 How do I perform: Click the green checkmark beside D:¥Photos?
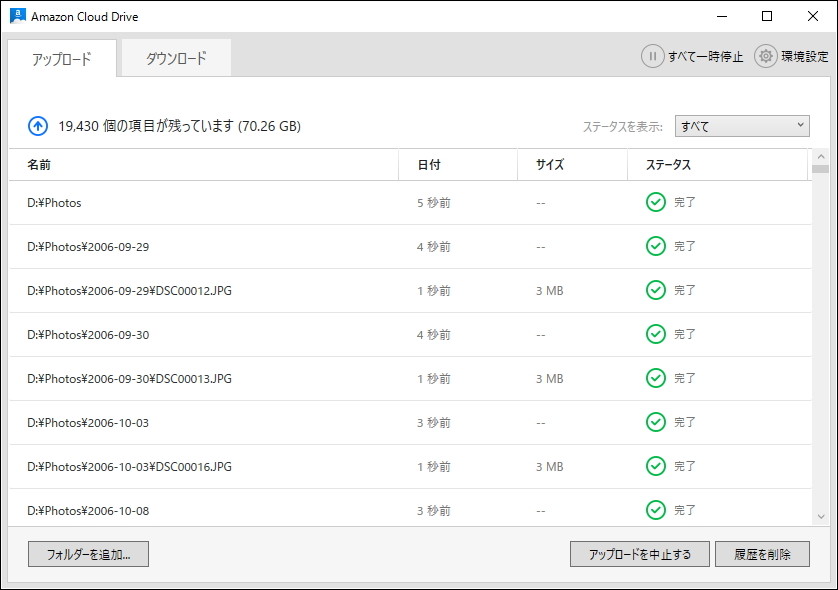(656, 202)
